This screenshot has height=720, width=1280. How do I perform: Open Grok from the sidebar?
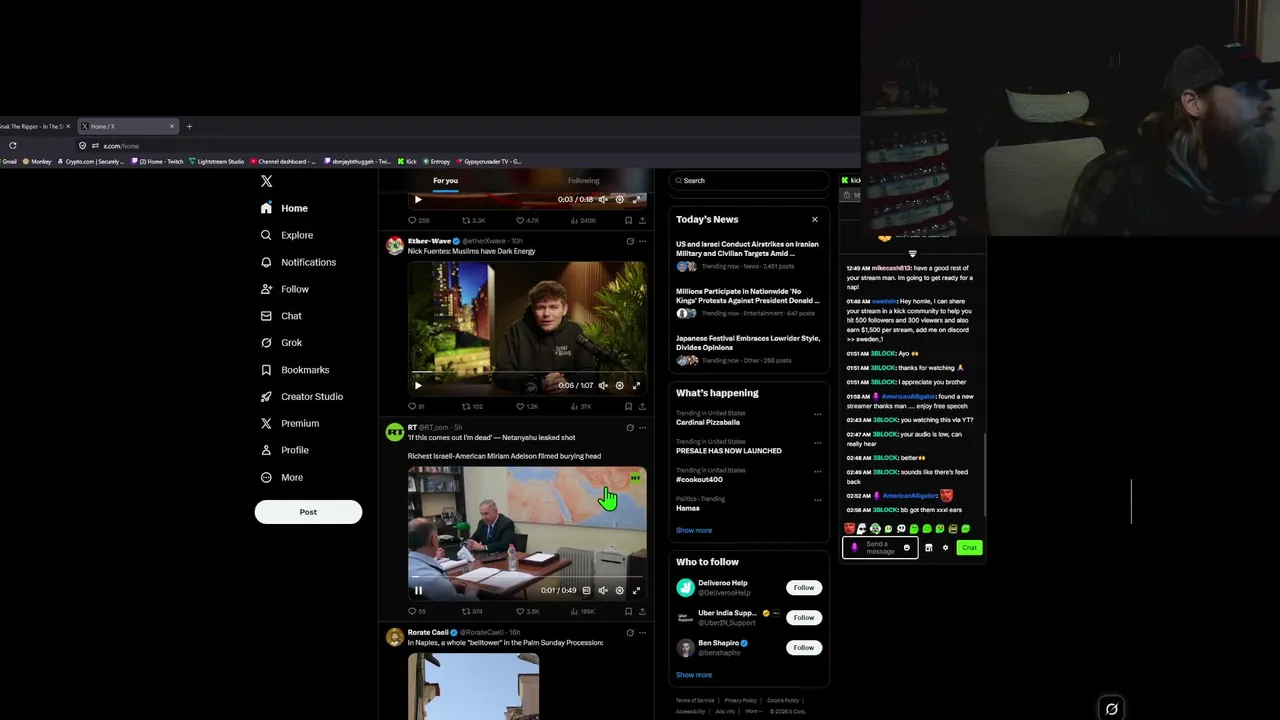(x=281, y=343)
